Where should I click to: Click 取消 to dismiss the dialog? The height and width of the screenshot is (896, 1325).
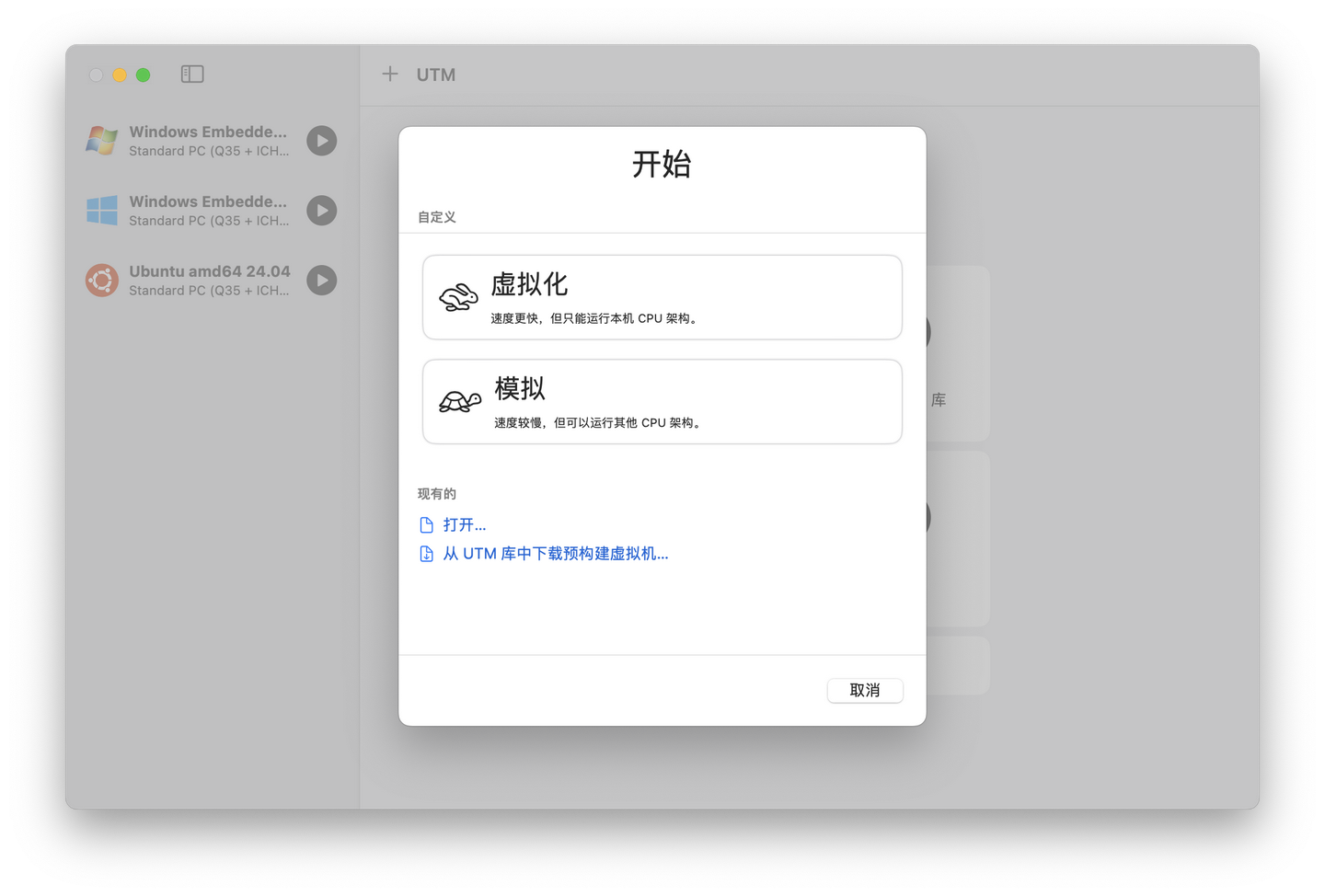(864, 690)
